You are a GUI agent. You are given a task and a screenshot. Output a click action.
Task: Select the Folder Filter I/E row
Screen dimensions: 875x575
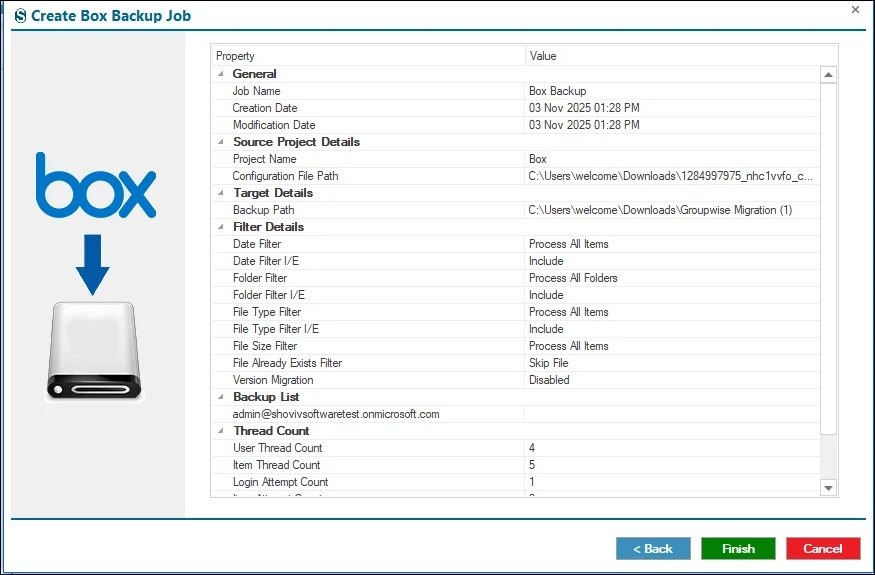[516, 295]
